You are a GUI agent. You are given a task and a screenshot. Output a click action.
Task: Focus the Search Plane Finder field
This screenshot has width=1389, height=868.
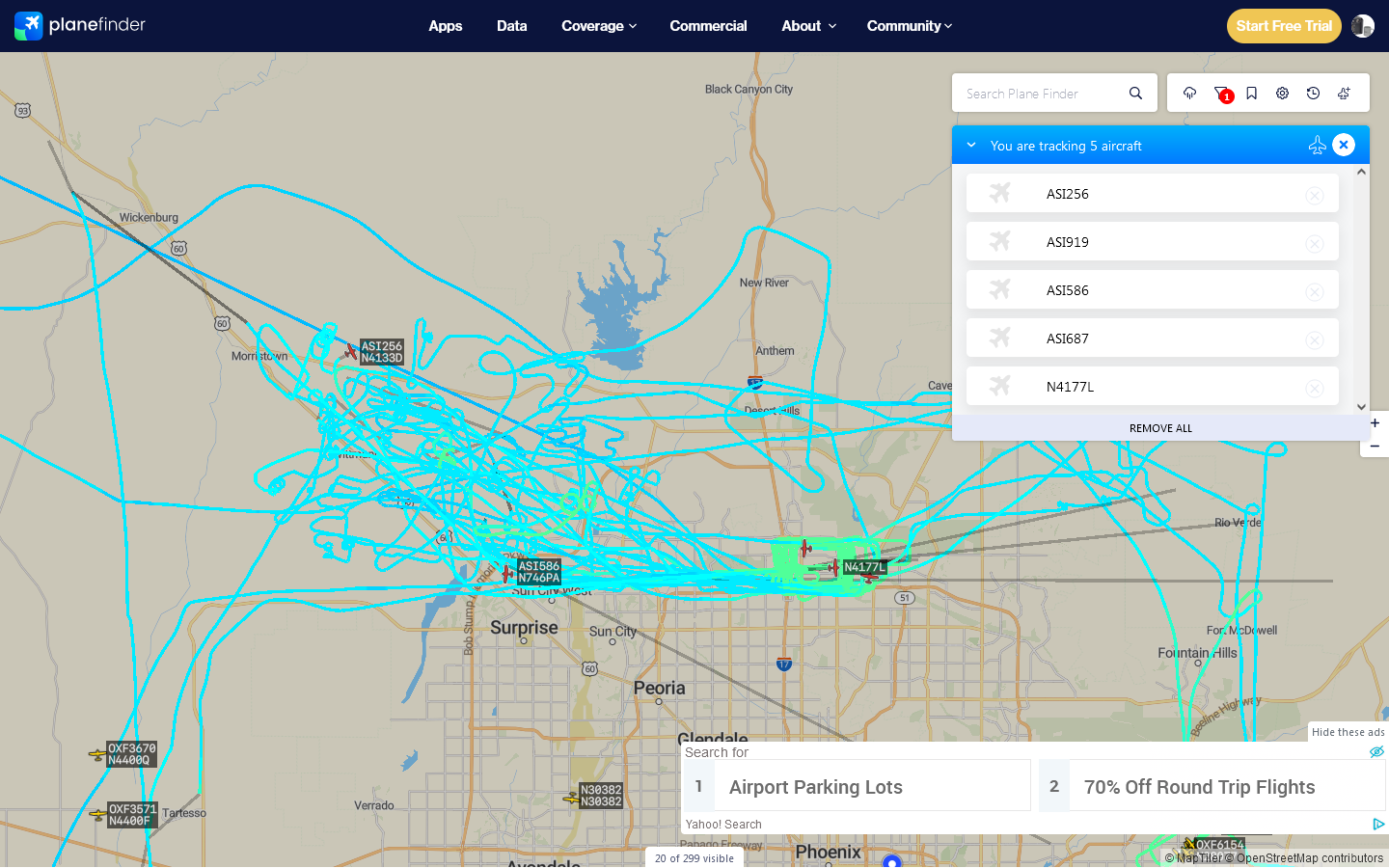pyautogui.click(x=1042, y=94)
